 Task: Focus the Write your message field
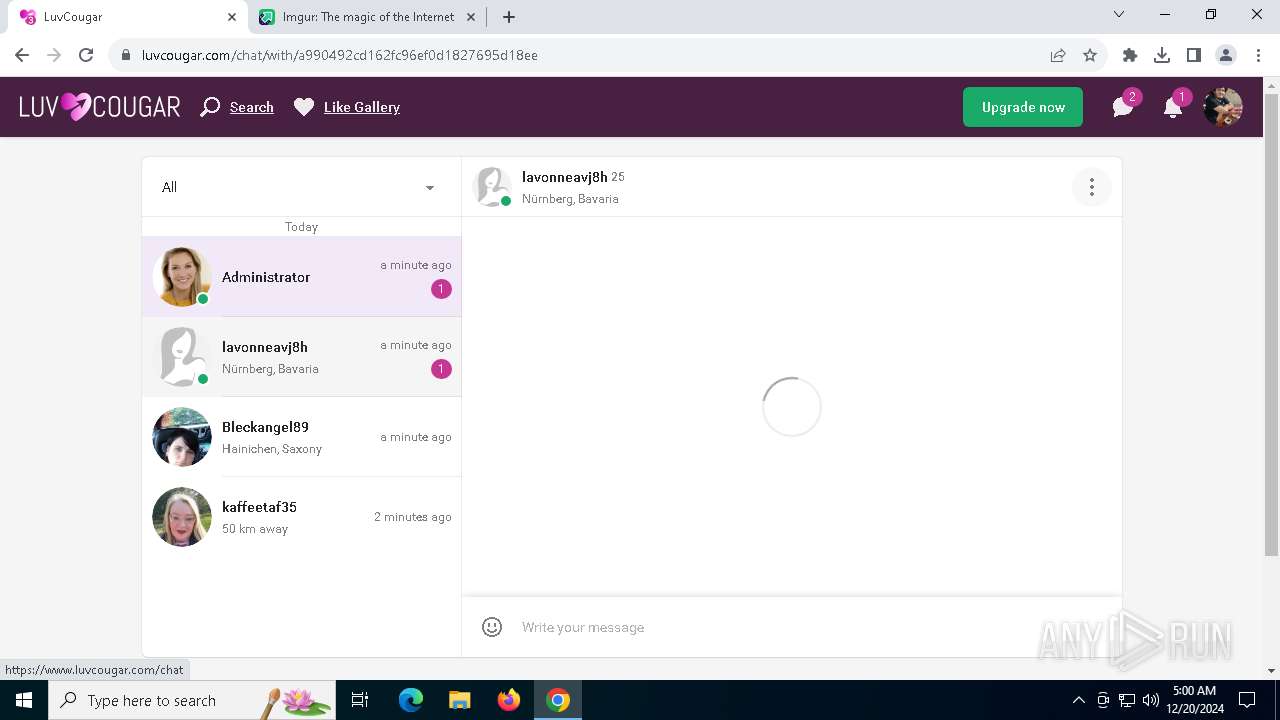[x=790, y=627]
